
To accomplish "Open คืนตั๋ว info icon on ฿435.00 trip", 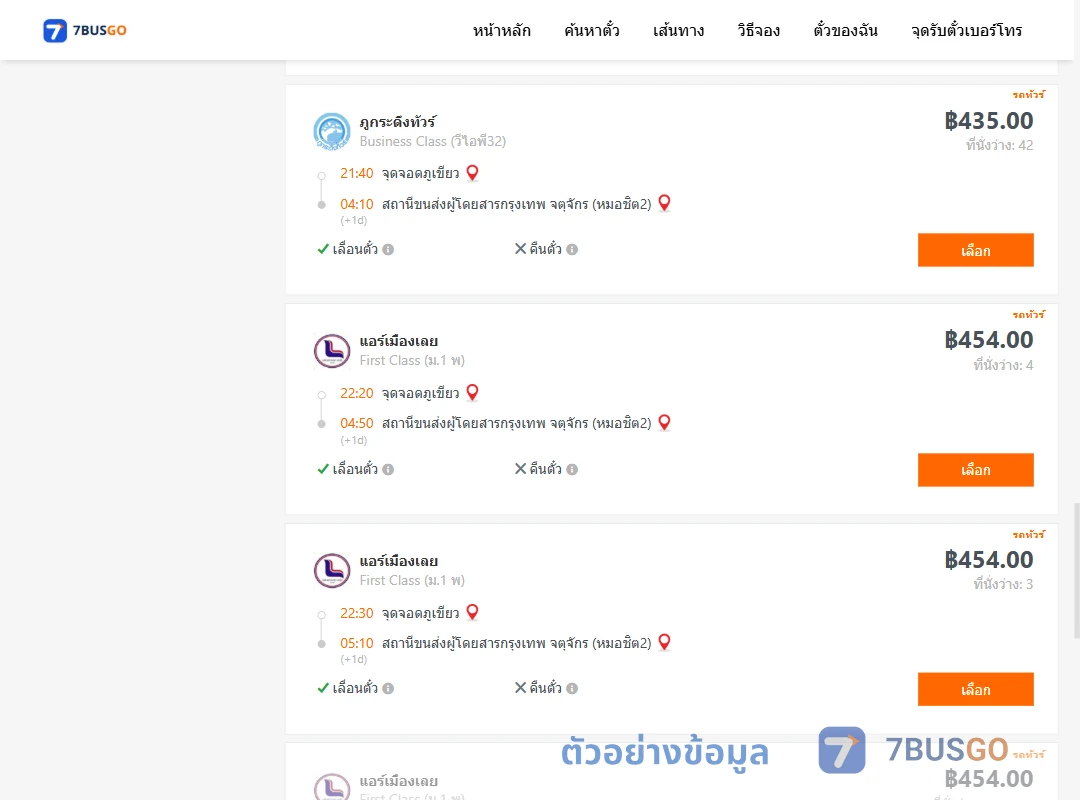I will pos(572,249).
